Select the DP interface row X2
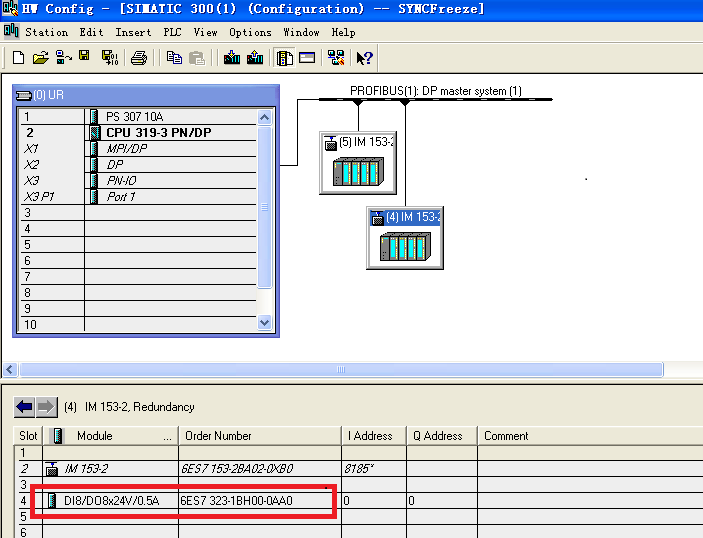The height and width of the screenshot is (538, 703). (139, 165)
